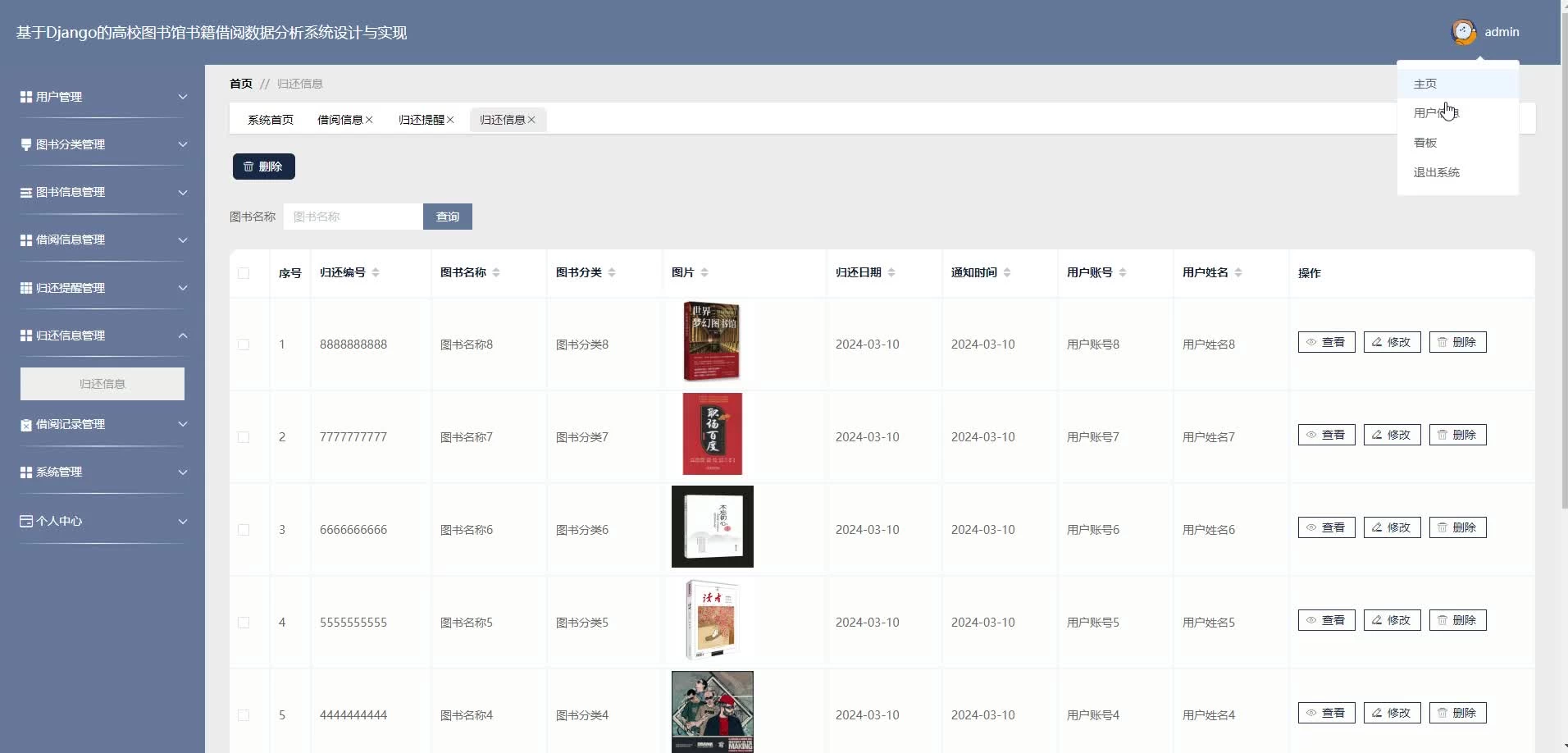The height and width of the screenshot is (753, 1568).
Task: Collapse the 归还信息管理 menu chevron
Action: (183, 335)
